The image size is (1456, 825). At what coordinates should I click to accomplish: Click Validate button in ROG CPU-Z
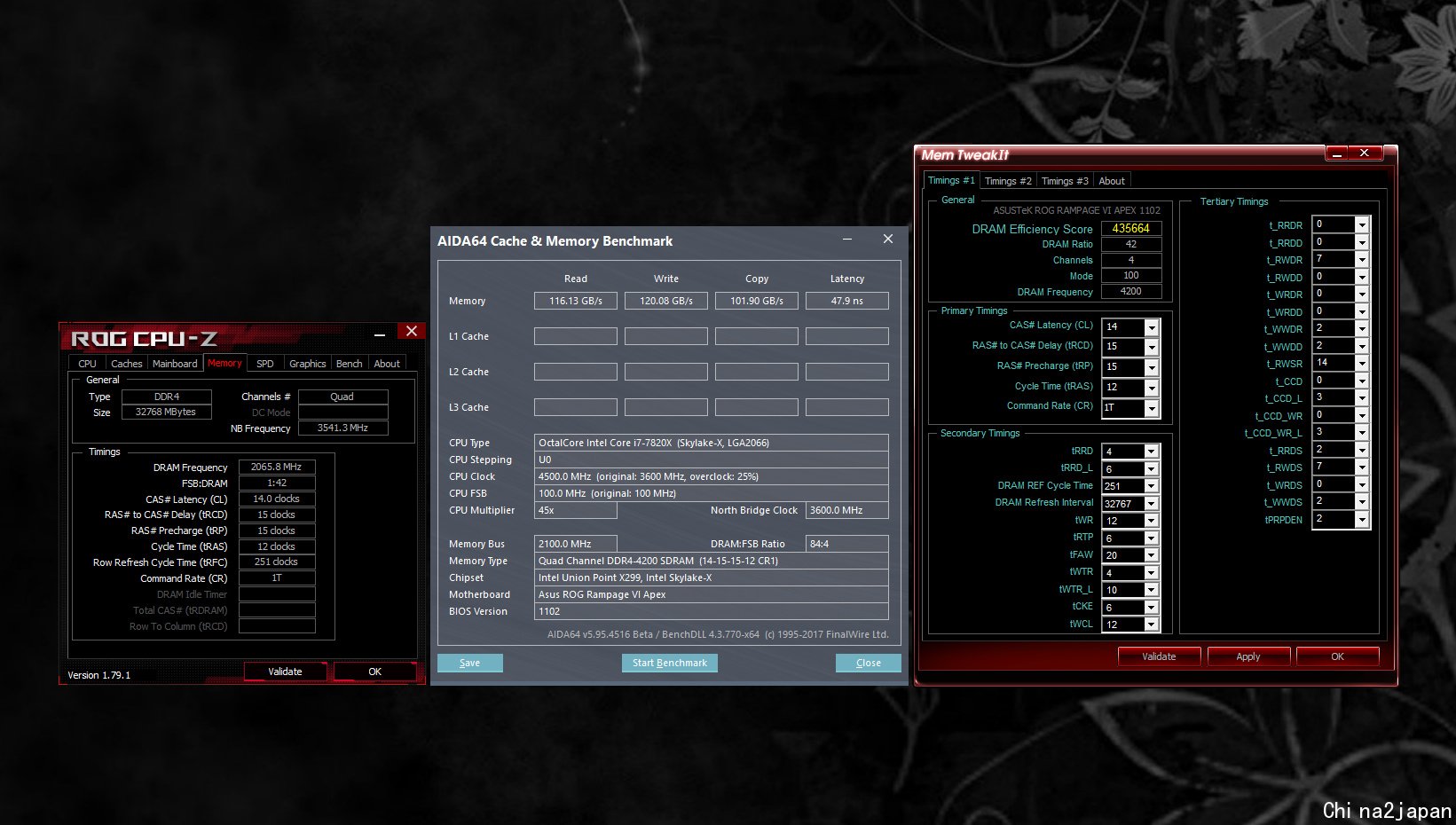(x=285, y=672)
